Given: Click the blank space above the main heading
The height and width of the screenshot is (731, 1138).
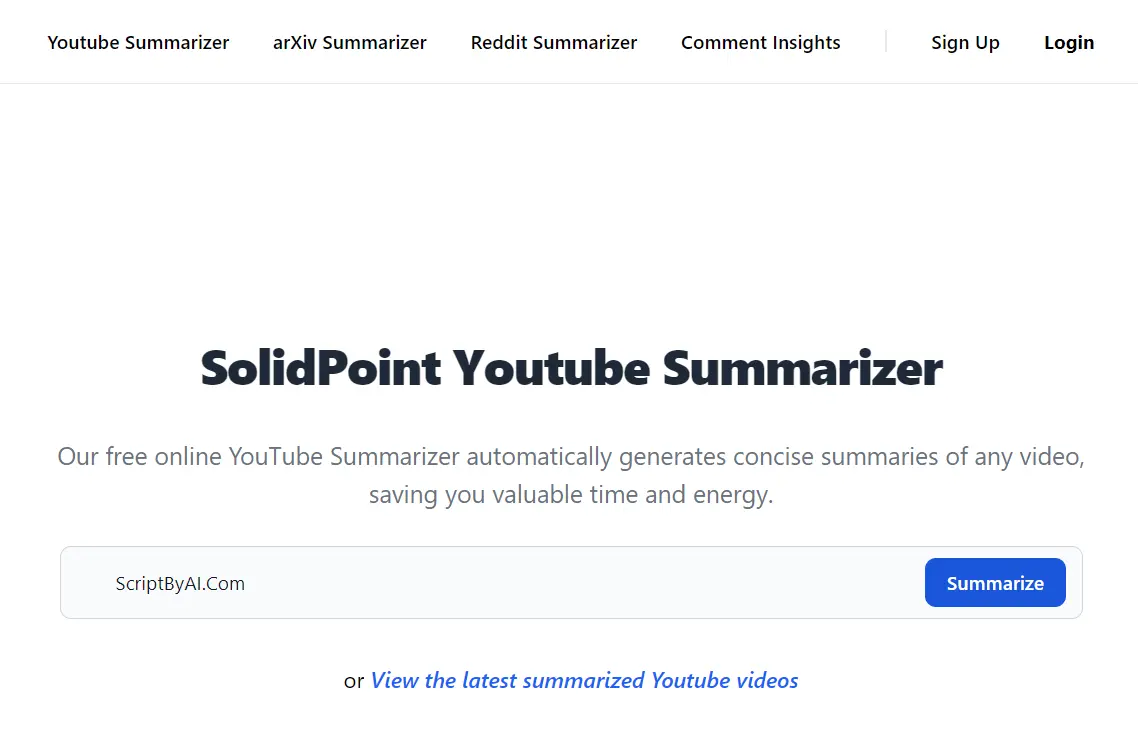Looking at the screenshot, I should (x=571, y=220).
